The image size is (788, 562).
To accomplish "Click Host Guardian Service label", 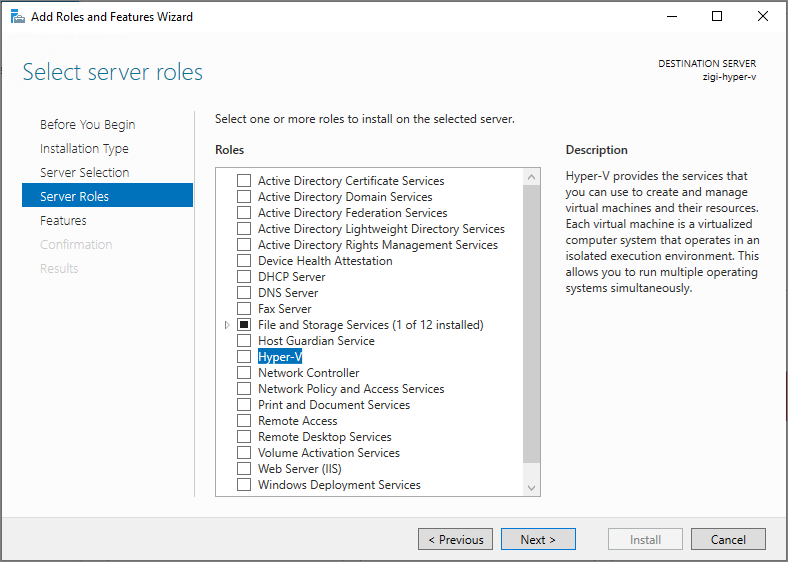I will (316, 341).
